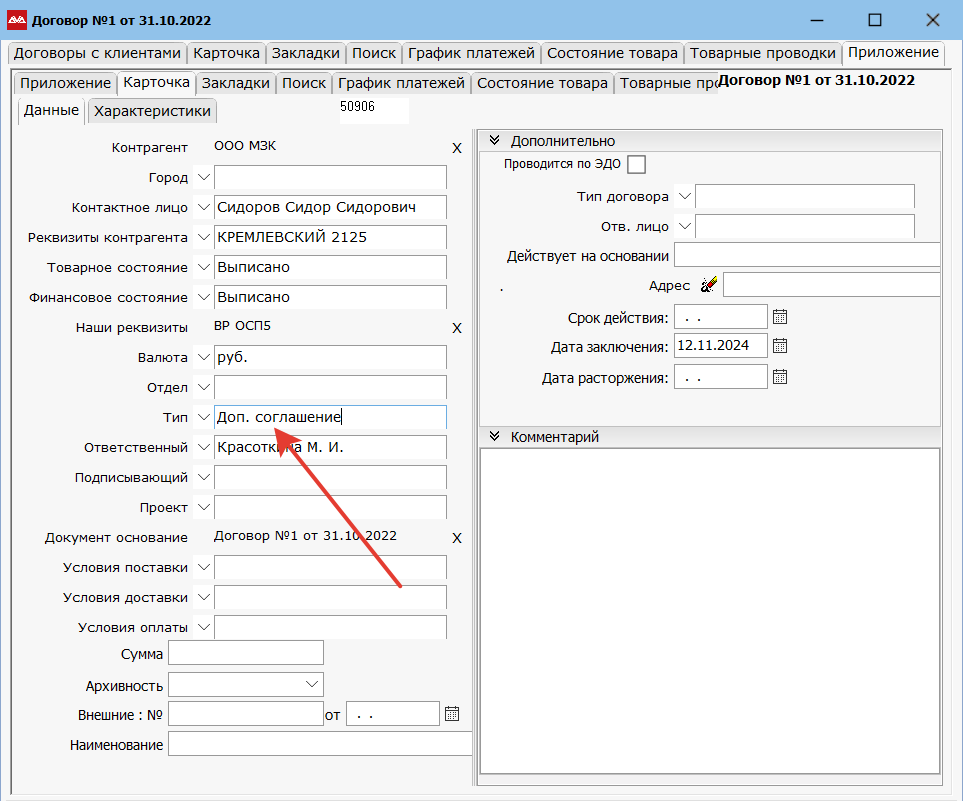963x801 pixels.
Task: Open the calendar next to Внешние date
Action: (451, 714)
